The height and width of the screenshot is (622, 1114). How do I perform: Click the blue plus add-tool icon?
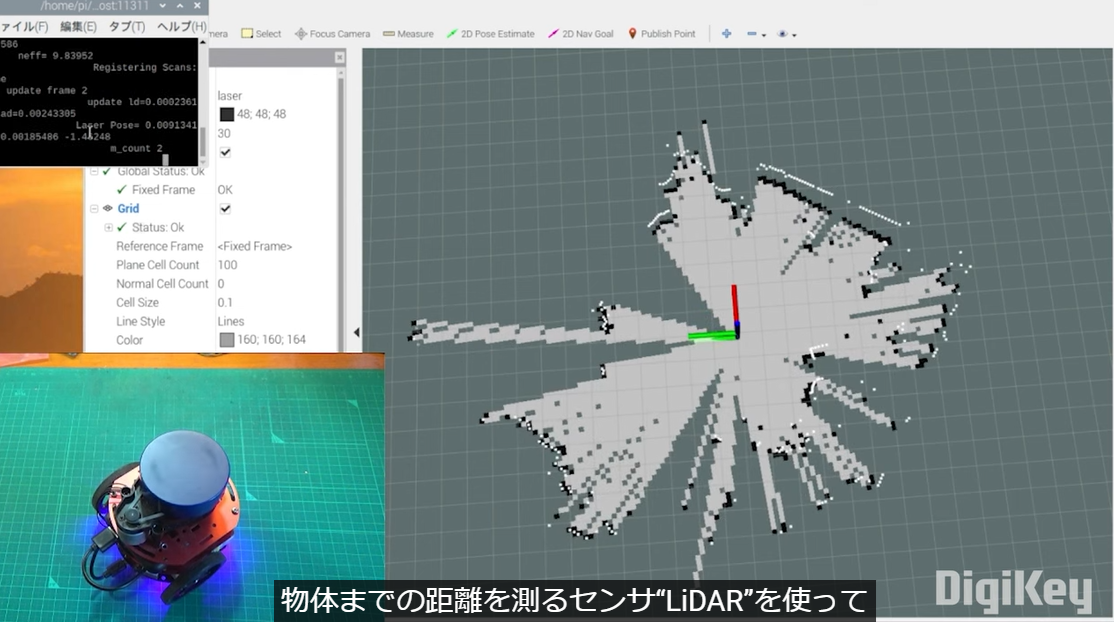[x=727, y=34]
